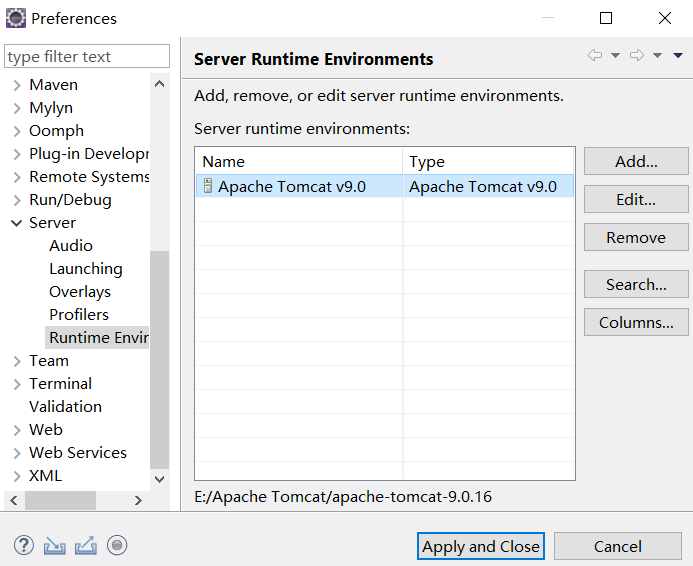
Task: Expand the Remote Systems node
Action: click(x=17, y=177)
